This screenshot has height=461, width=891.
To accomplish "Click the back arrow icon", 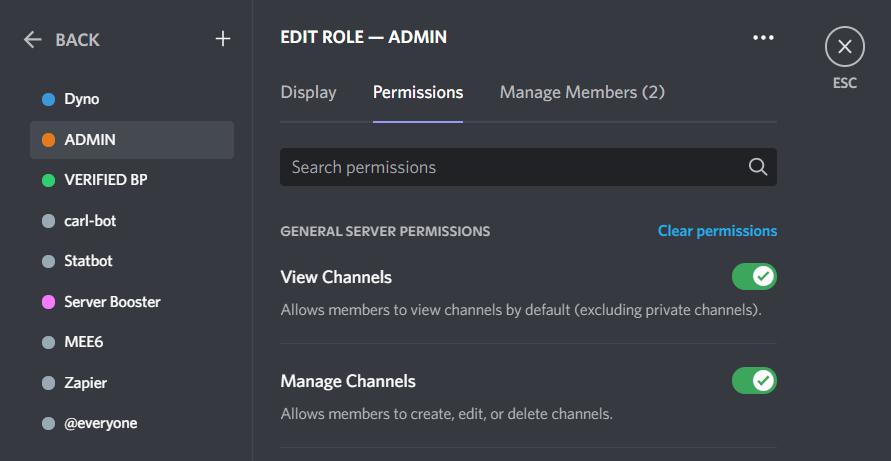I will 33,40.
